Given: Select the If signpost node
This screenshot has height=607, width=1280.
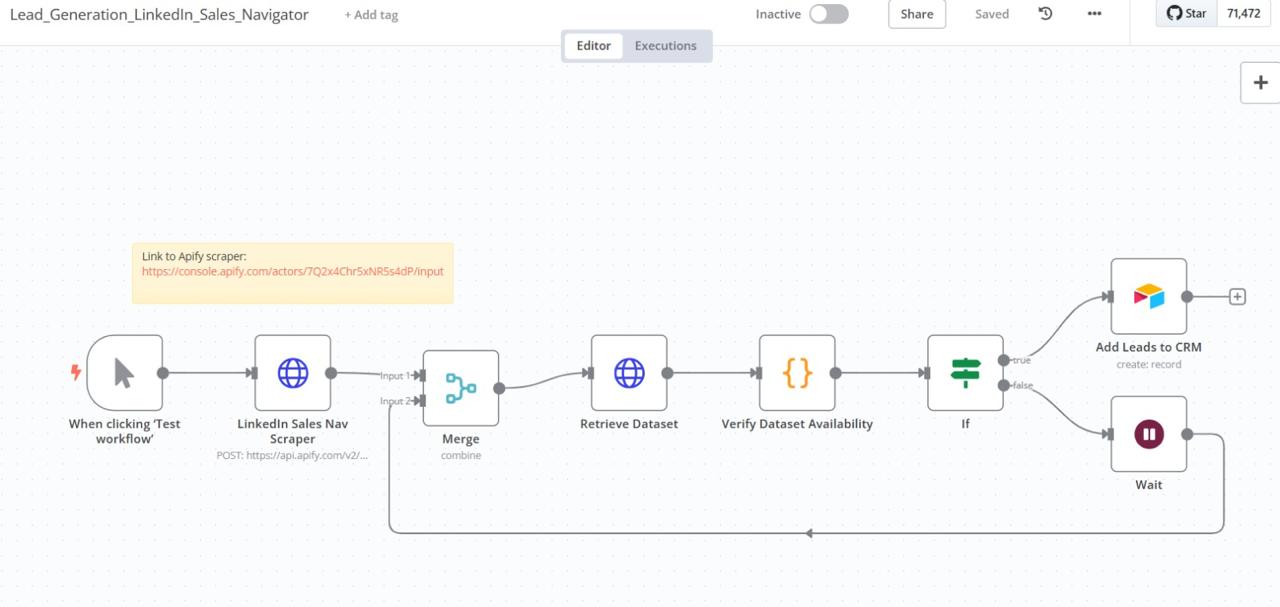Looking at the screenshot, I should point(965,373).
